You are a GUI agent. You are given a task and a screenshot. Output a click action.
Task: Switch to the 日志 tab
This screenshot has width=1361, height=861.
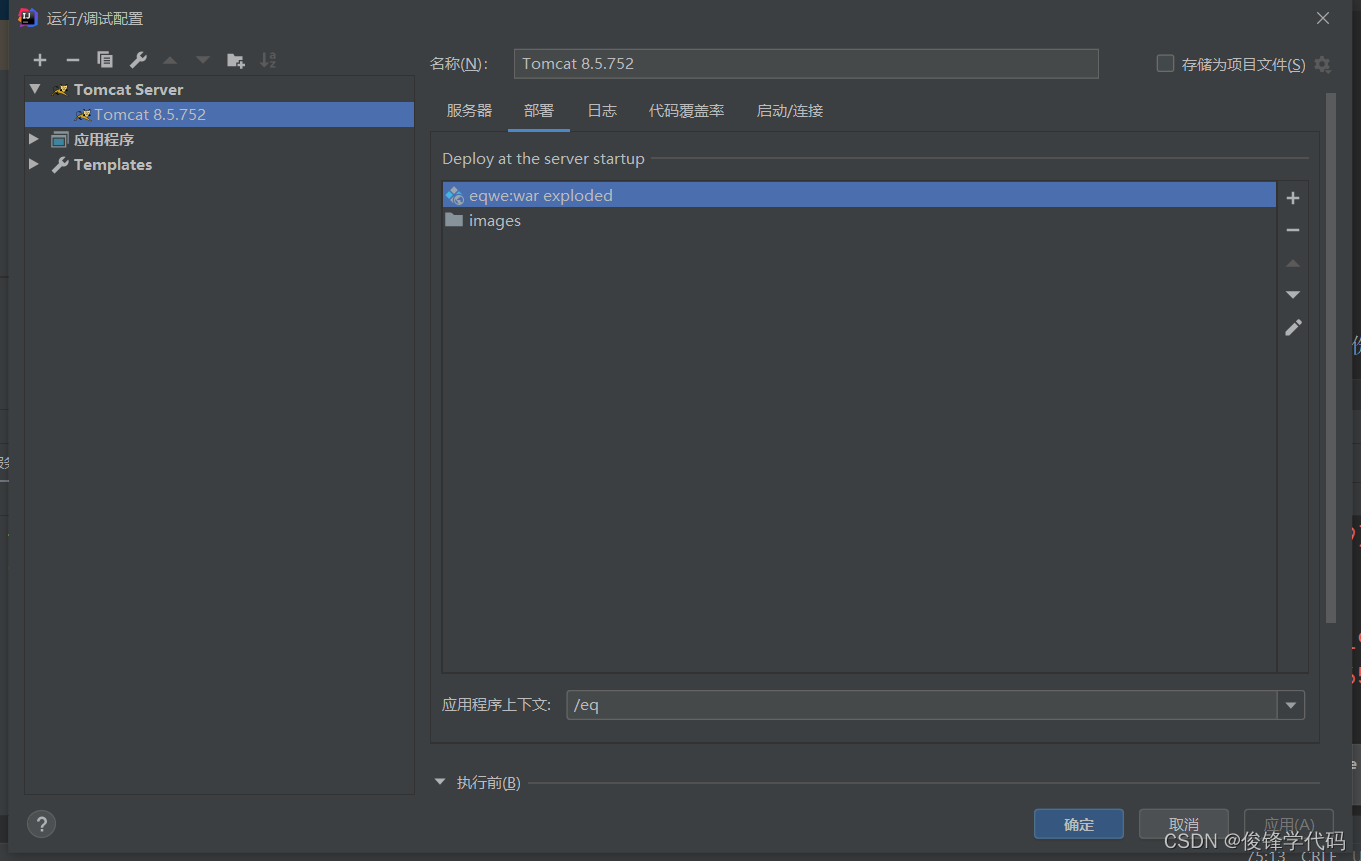tap(602, 111)
